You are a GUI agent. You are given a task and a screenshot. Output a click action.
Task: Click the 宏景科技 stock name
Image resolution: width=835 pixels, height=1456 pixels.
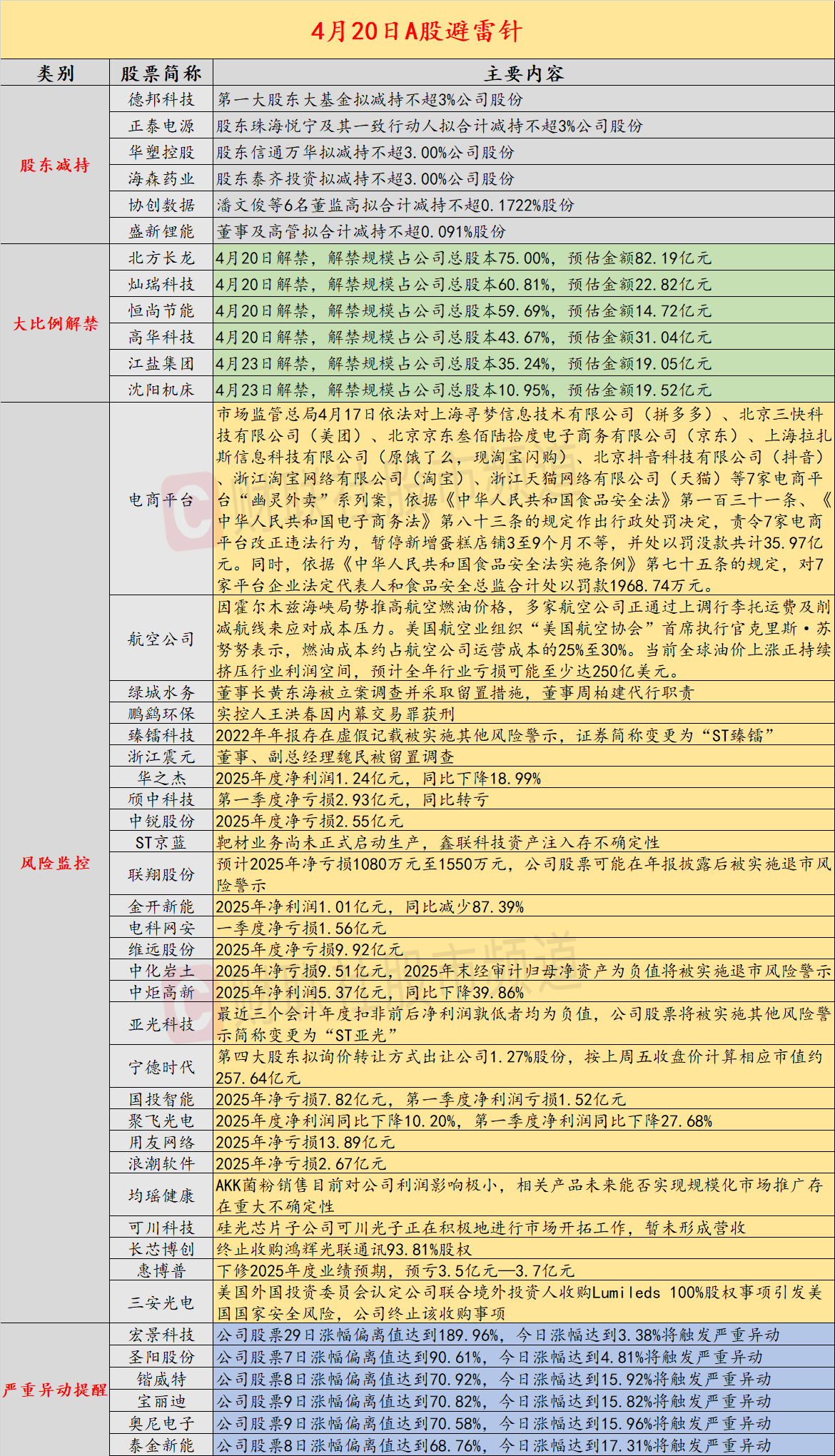[161, 1335]
